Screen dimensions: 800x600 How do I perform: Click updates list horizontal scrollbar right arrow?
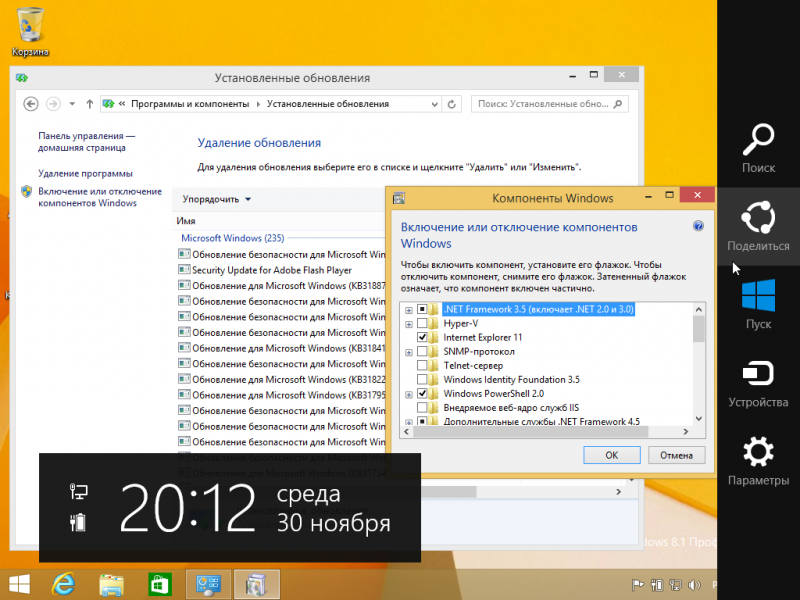(618, 492)
